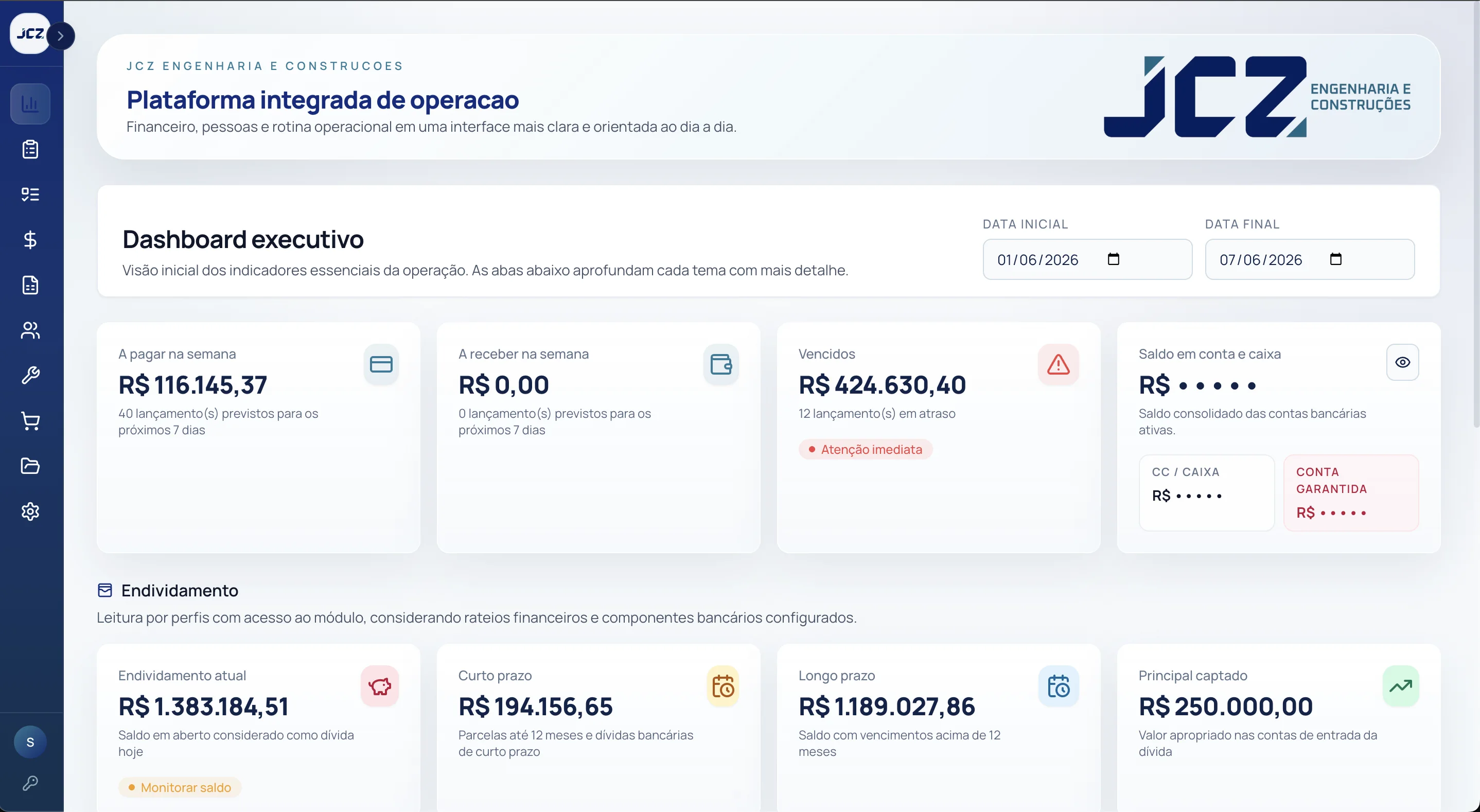Click the JCZ logo in sidebar
The image size is (1480, 812).
(29, 34)
